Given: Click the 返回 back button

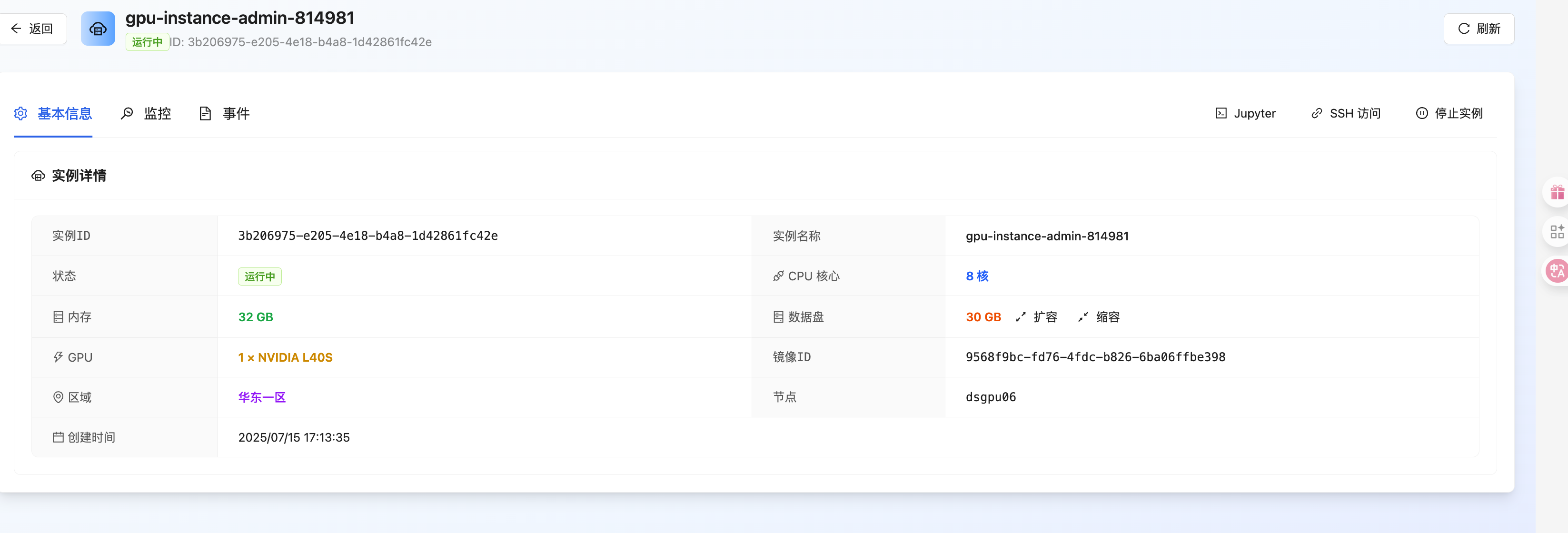Looking at the screenshot, I should [x=33, y=28].
